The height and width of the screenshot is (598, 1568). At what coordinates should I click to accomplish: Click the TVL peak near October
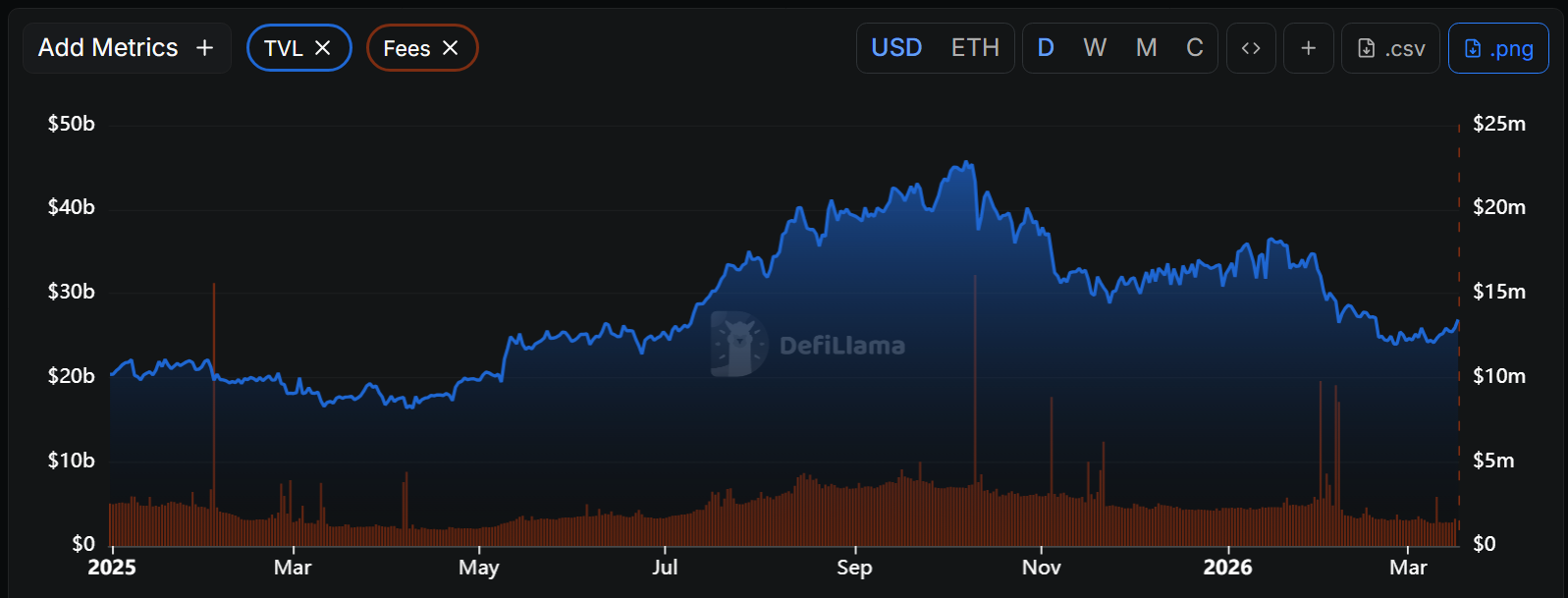pyautogui.click(x=968, y=163)
